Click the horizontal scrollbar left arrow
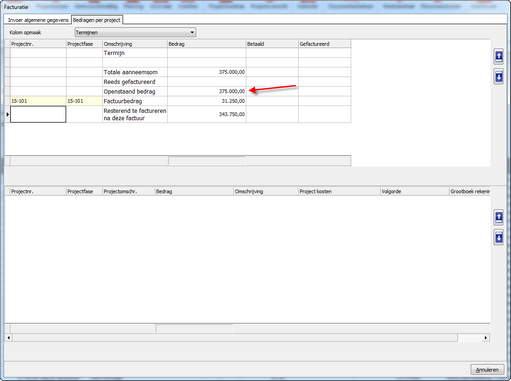Screen dimensions: 511x381 (9, 338)
